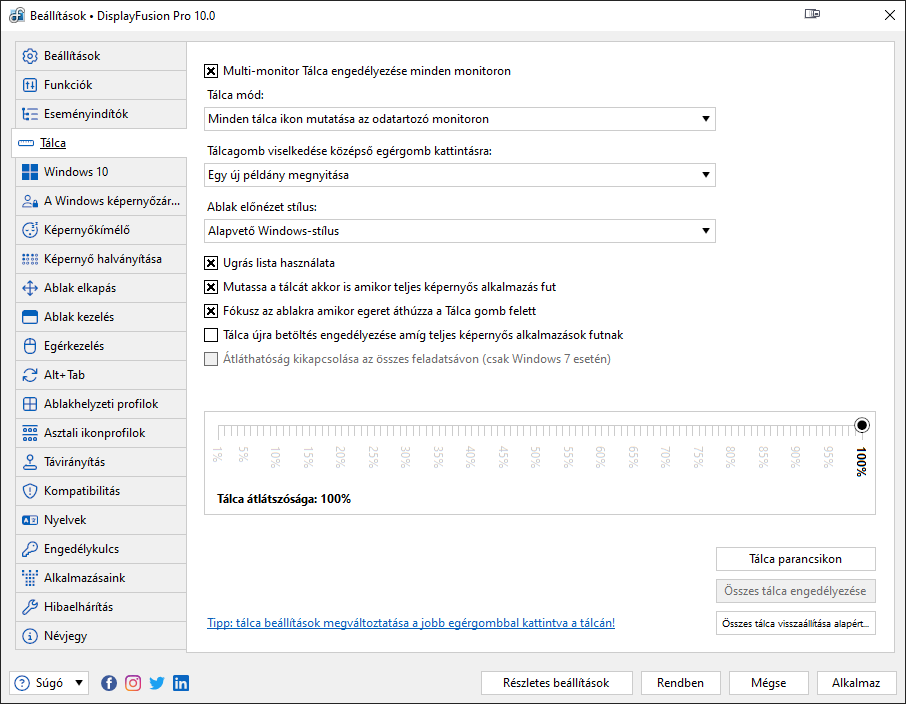Click Összes tálca engedélyezése button
Viewport: 906px width, 704px height.
pos(796,591)
